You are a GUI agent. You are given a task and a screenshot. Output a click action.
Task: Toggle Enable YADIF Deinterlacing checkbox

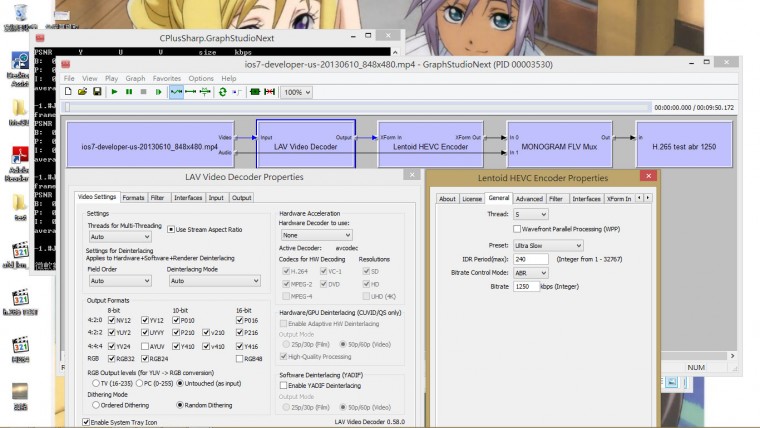click(284, 385)
